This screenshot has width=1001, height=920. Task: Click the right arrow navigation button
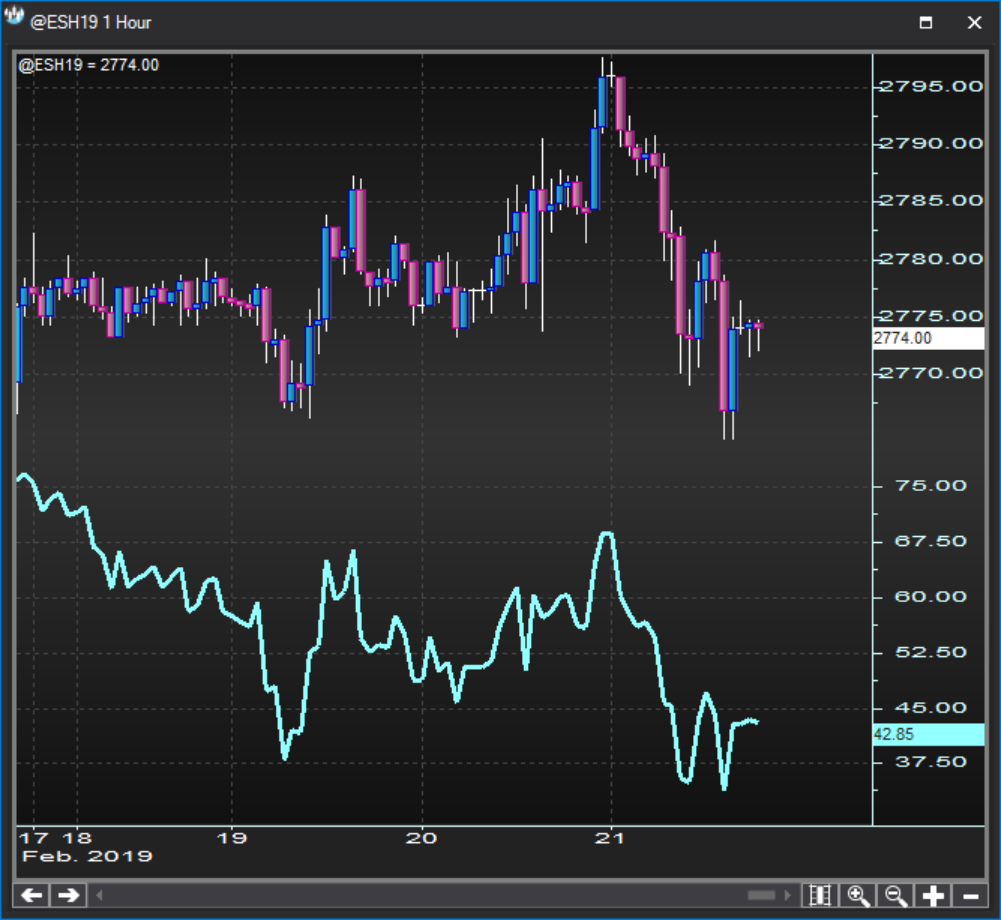pyautogui.click(x=68, y=895)
